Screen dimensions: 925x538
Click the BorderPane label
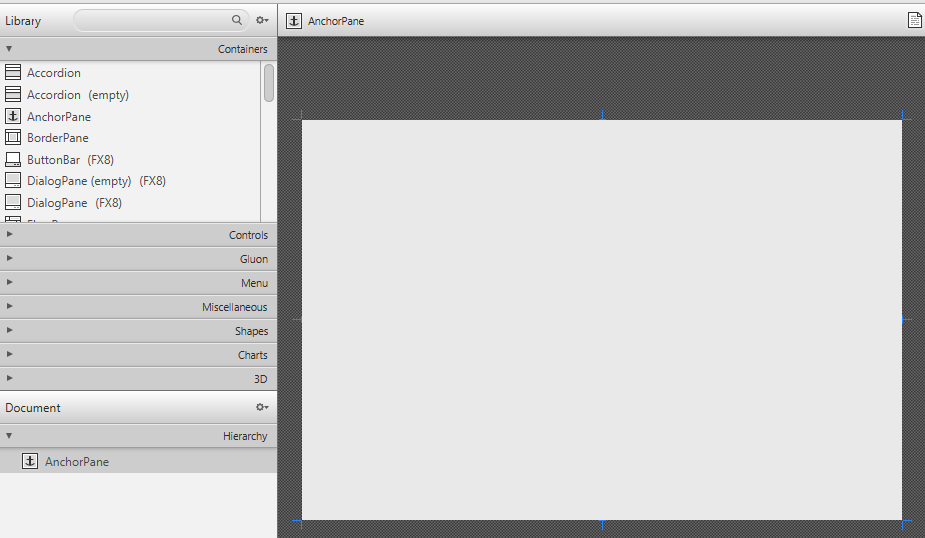pos(58,138)
